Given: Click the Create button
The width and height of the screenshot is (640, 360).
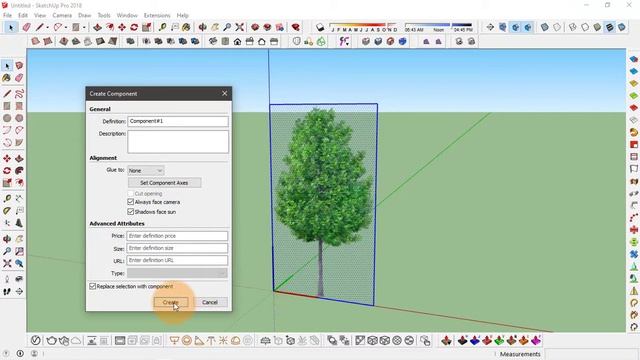Looking at the screenshot, I should [171, 302].
